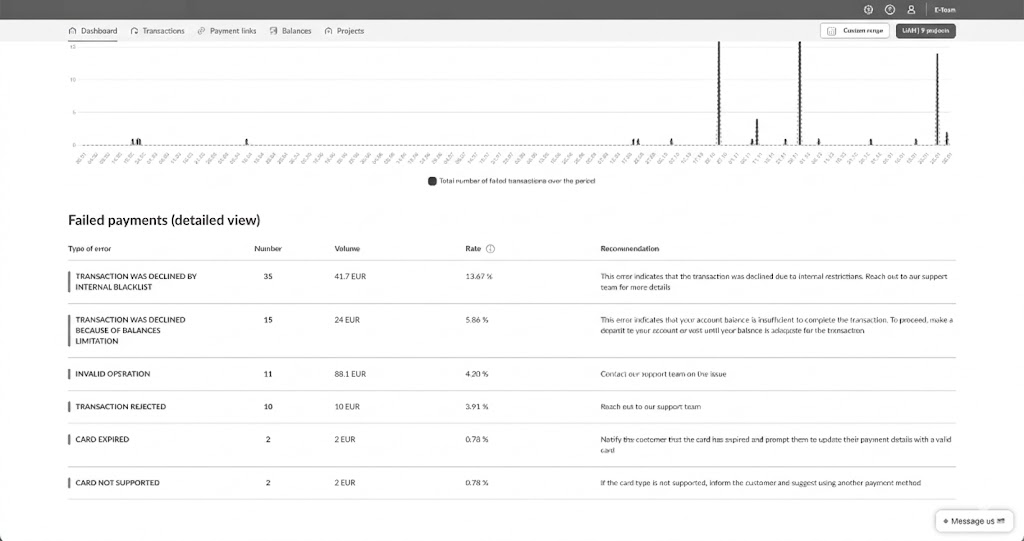Click the Projects tab icon
The width and height of the screenshot is (1024, 541).
328,31
